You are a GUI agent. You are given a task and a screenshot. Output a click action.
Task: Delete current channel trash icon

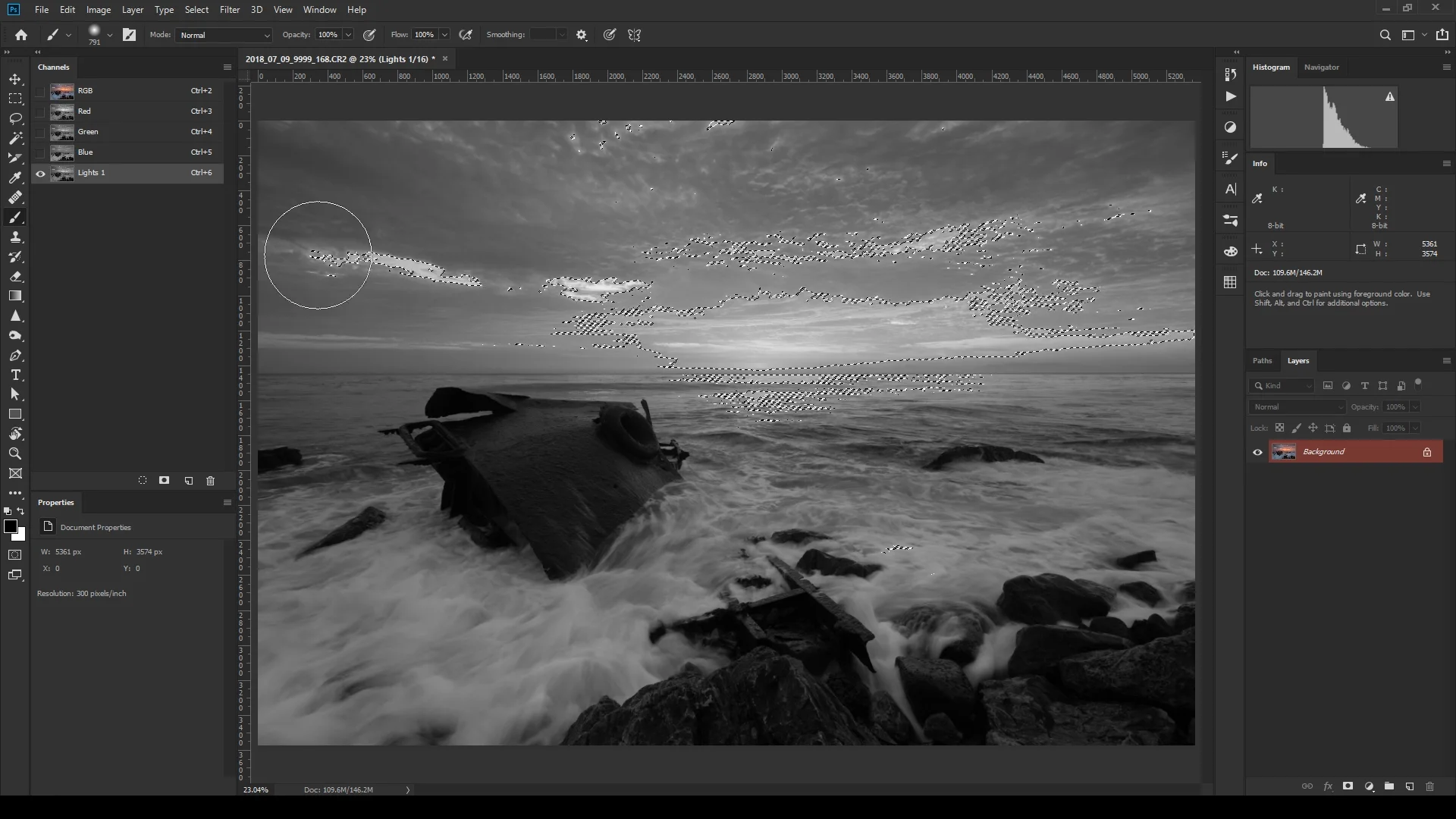211,481
